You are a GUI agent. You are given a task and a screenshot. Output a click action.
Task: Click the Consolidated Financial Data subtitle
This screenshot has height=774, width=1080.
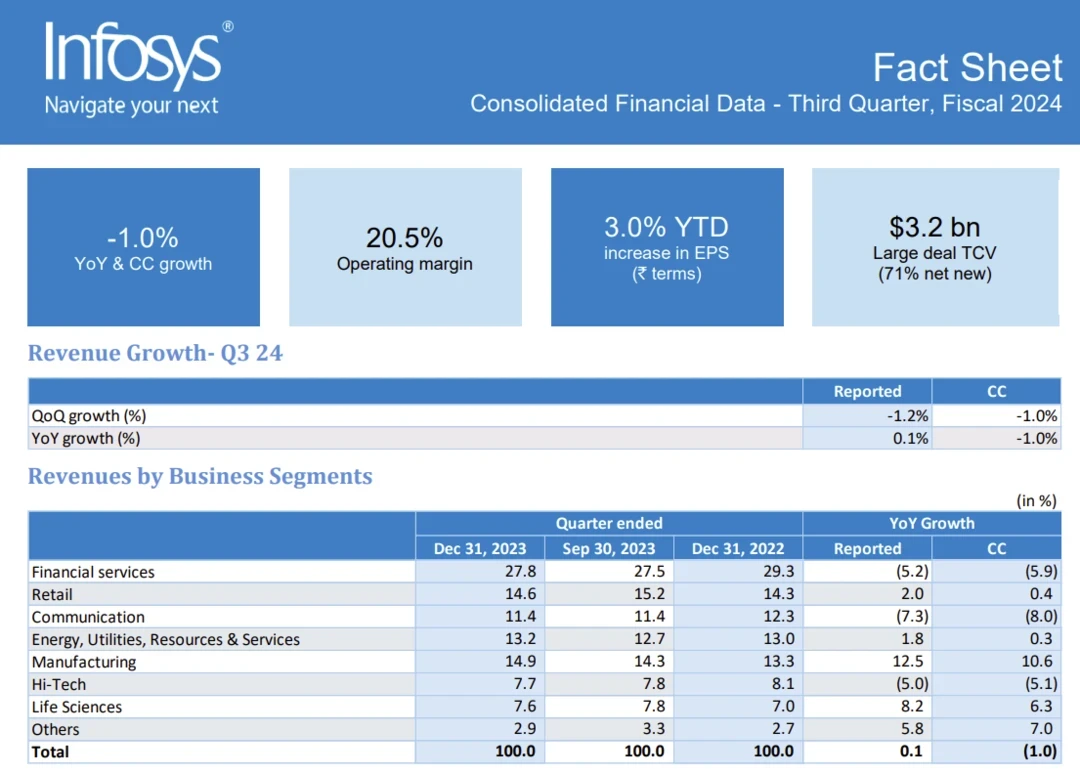point(766,104)
